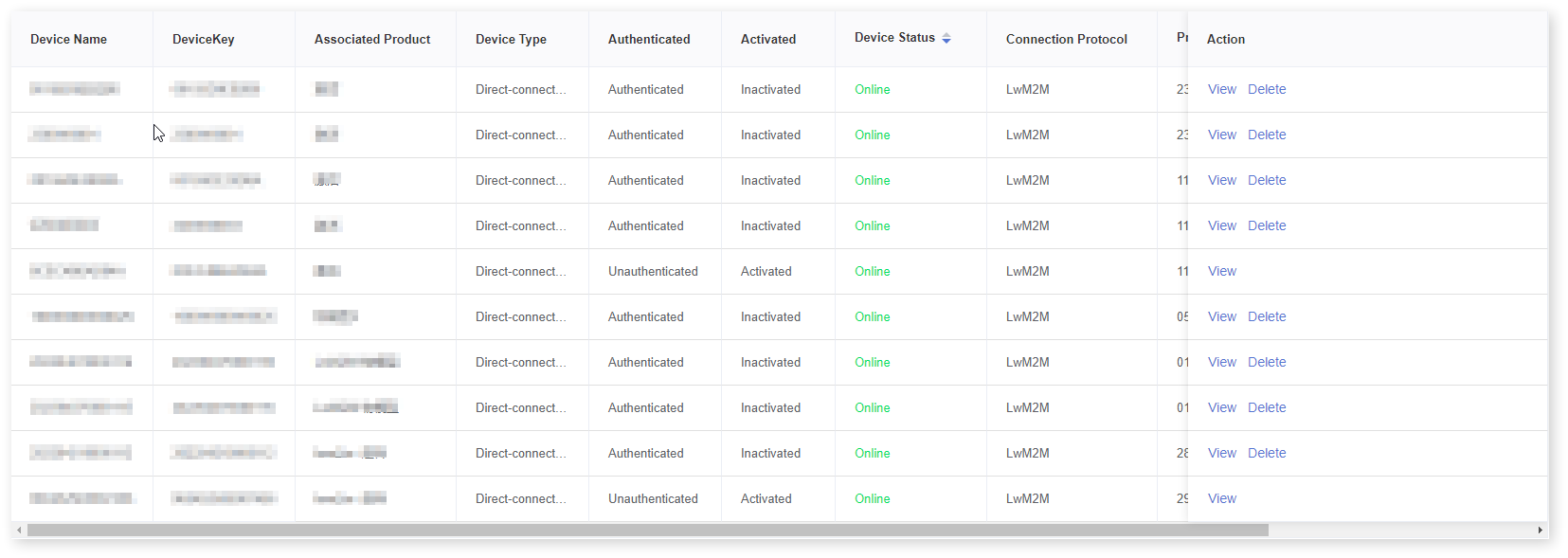Delete the third device row
Viewport: 1568px width, 558px height.
click(x=1267, y=180)
